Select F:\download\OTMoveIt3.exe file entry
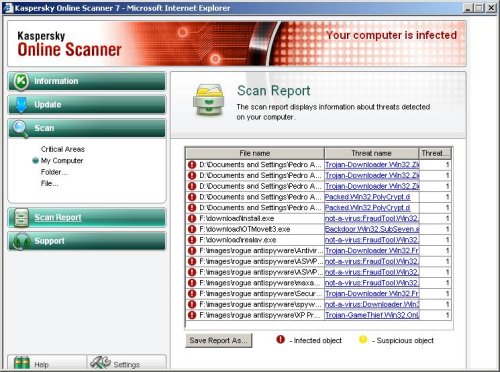This screenshot has width=500, height=372. click(x=245, y=229)
